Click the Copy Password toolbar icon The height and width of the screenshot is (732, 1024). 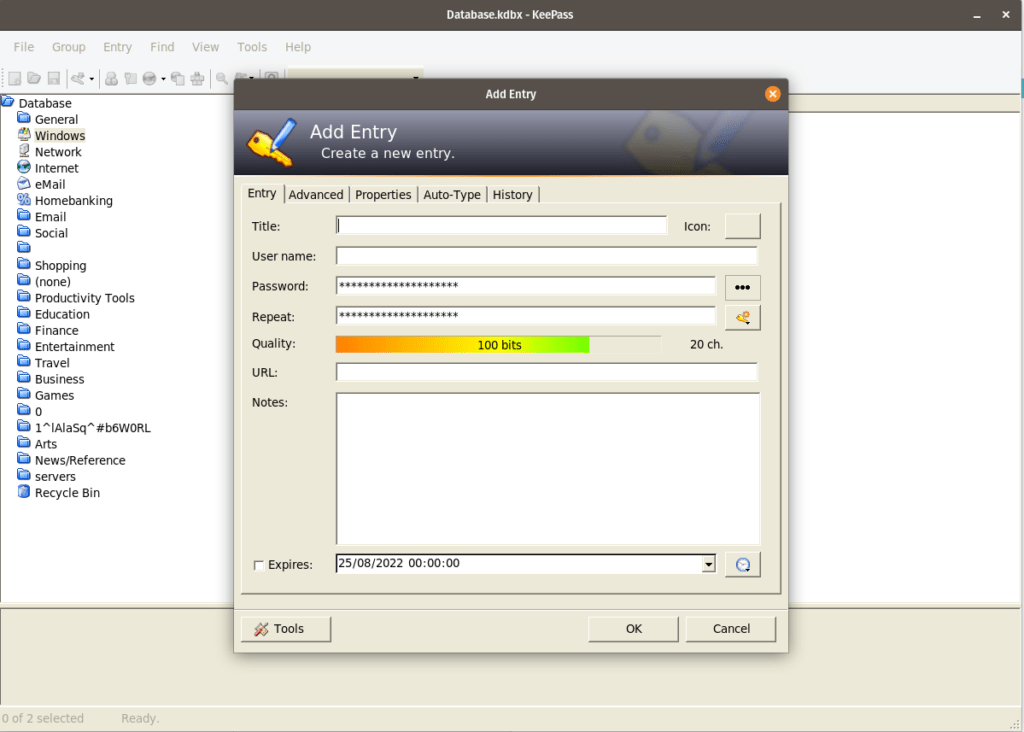coord(131,79)
